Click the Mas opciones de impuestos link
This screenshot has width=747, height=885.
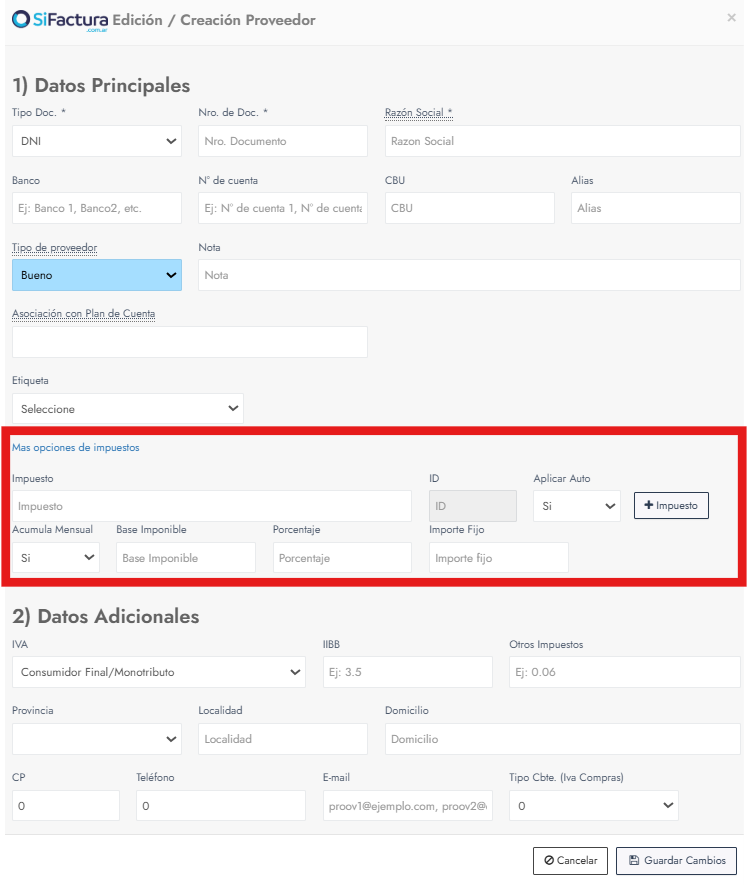76,448
